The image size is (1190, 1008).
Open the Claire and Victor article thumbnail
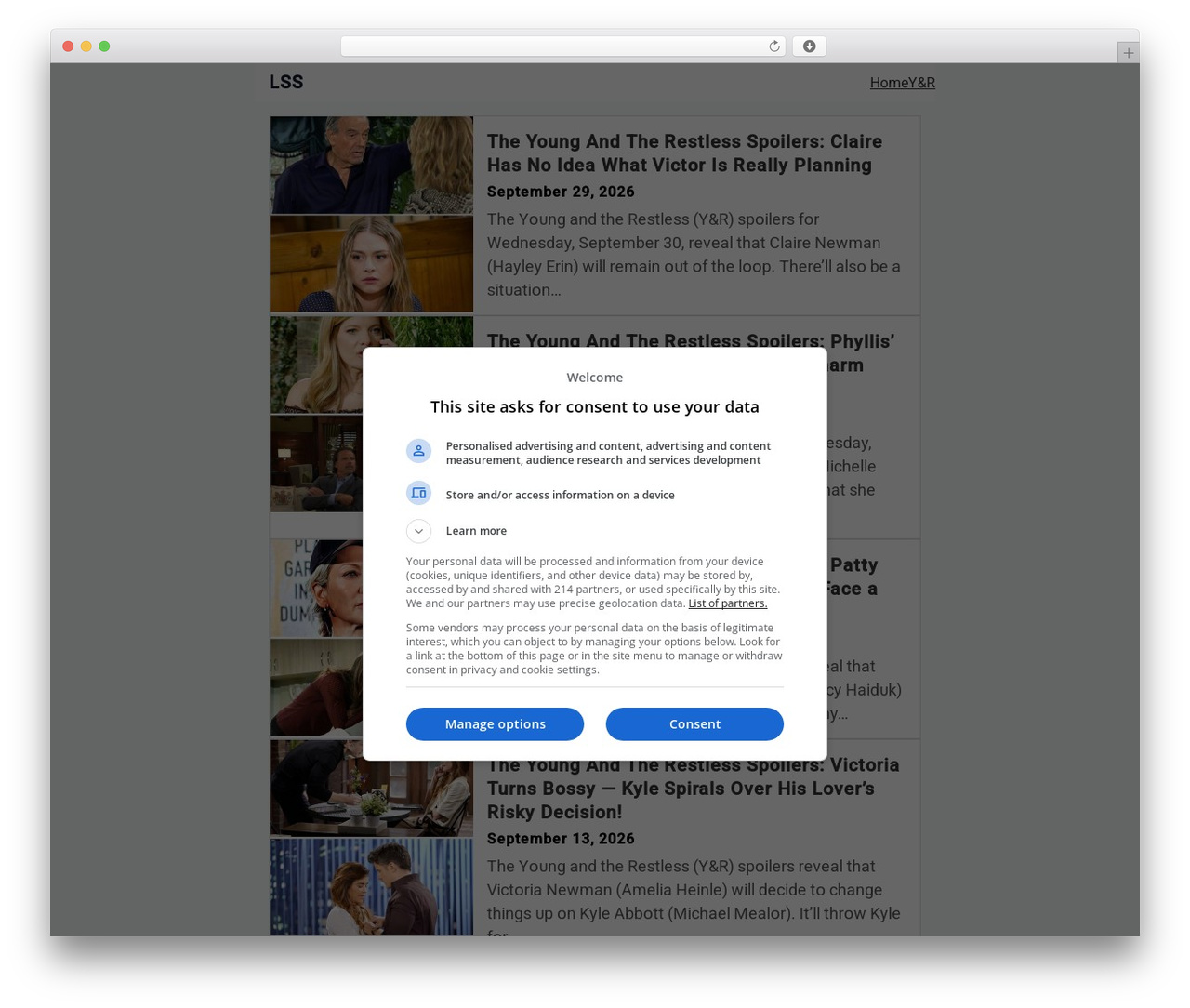[x=371, y=214]
